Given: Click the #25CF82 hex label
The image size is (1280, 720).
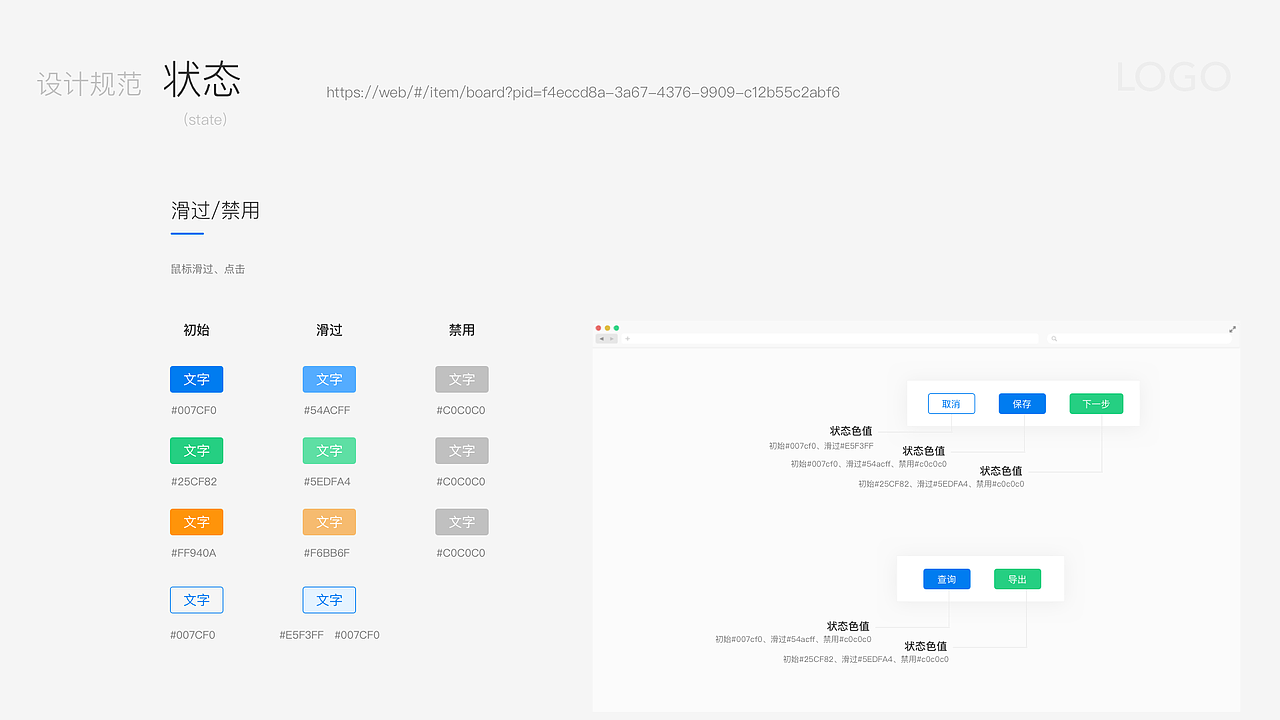Looking at the screenshot, I should tap(194, 481).
